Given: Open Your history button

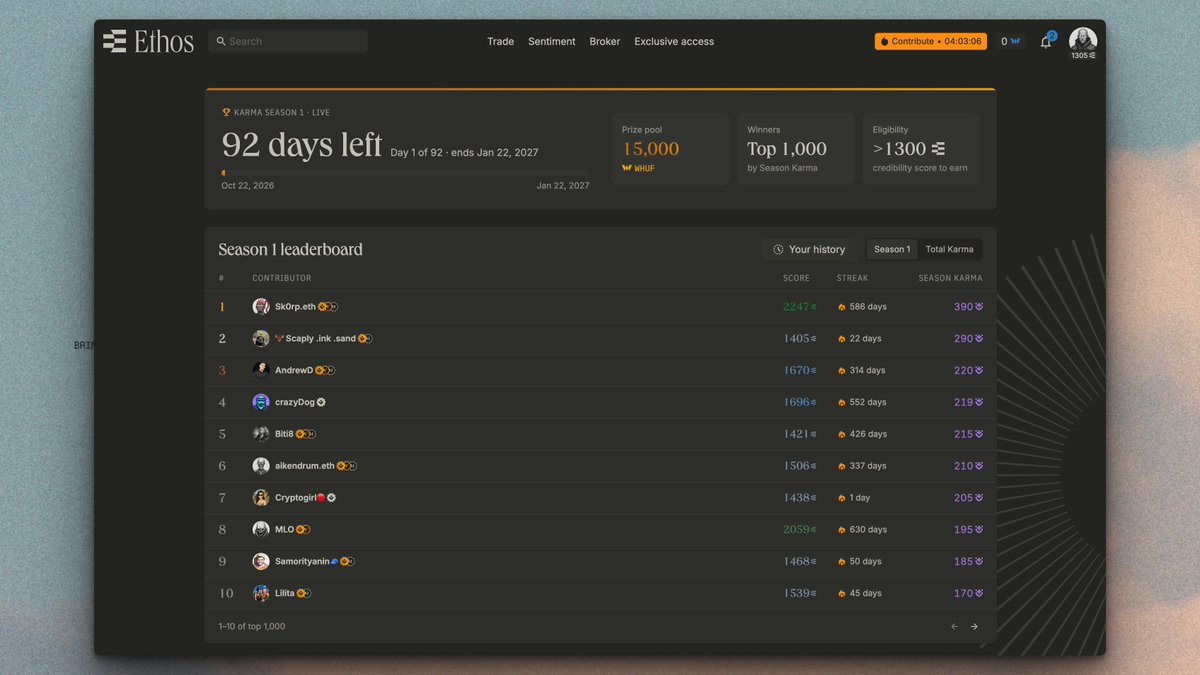Looking at the screenshot, I should coord(808,249).
